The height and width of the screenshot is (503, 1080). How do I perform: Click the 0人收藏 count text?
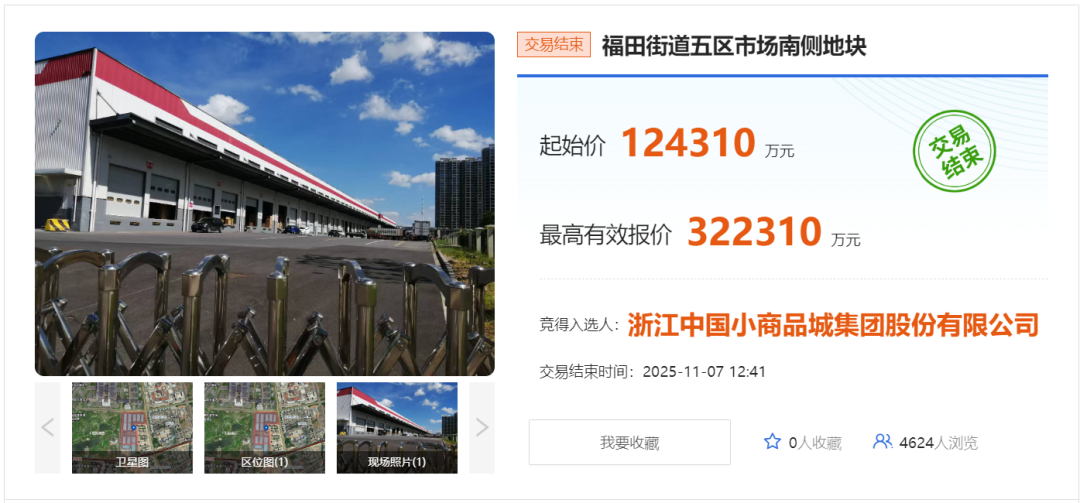pos(815,442)
